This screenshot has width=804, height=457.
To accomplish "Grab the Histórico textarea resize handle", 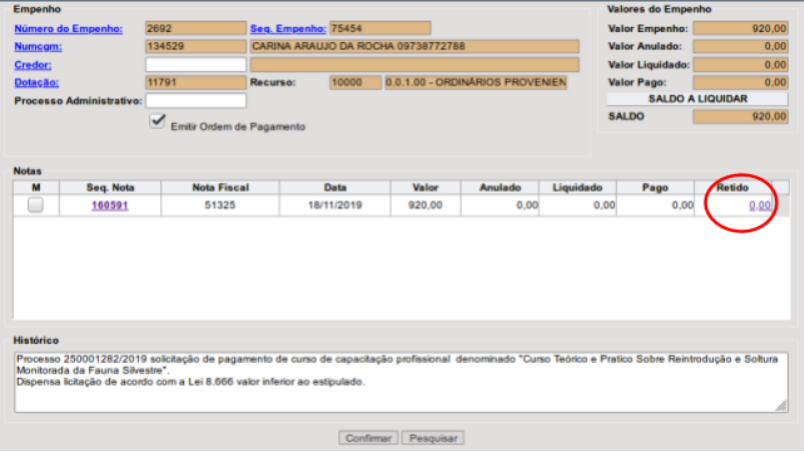I will point(781,406).
